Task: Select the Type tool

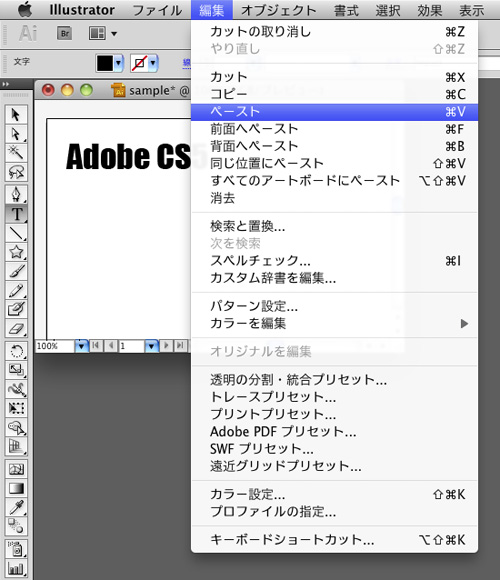Action: [16, 213]
